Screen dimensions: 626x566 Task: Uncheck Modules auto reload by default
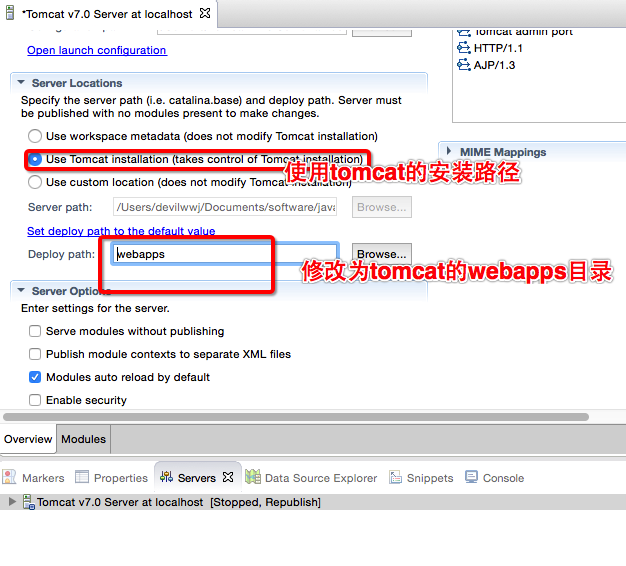tap(35, 377)
